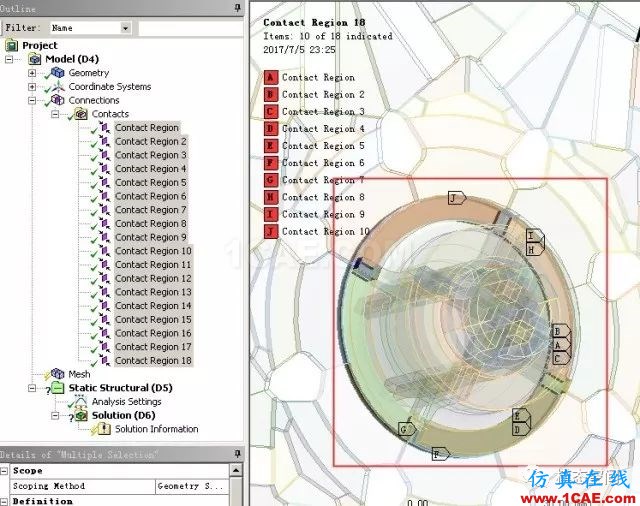Pin the Details panel with pushpin
Image resolution: width=640 pixels, height=506 pixels.
tap(237, 454)
